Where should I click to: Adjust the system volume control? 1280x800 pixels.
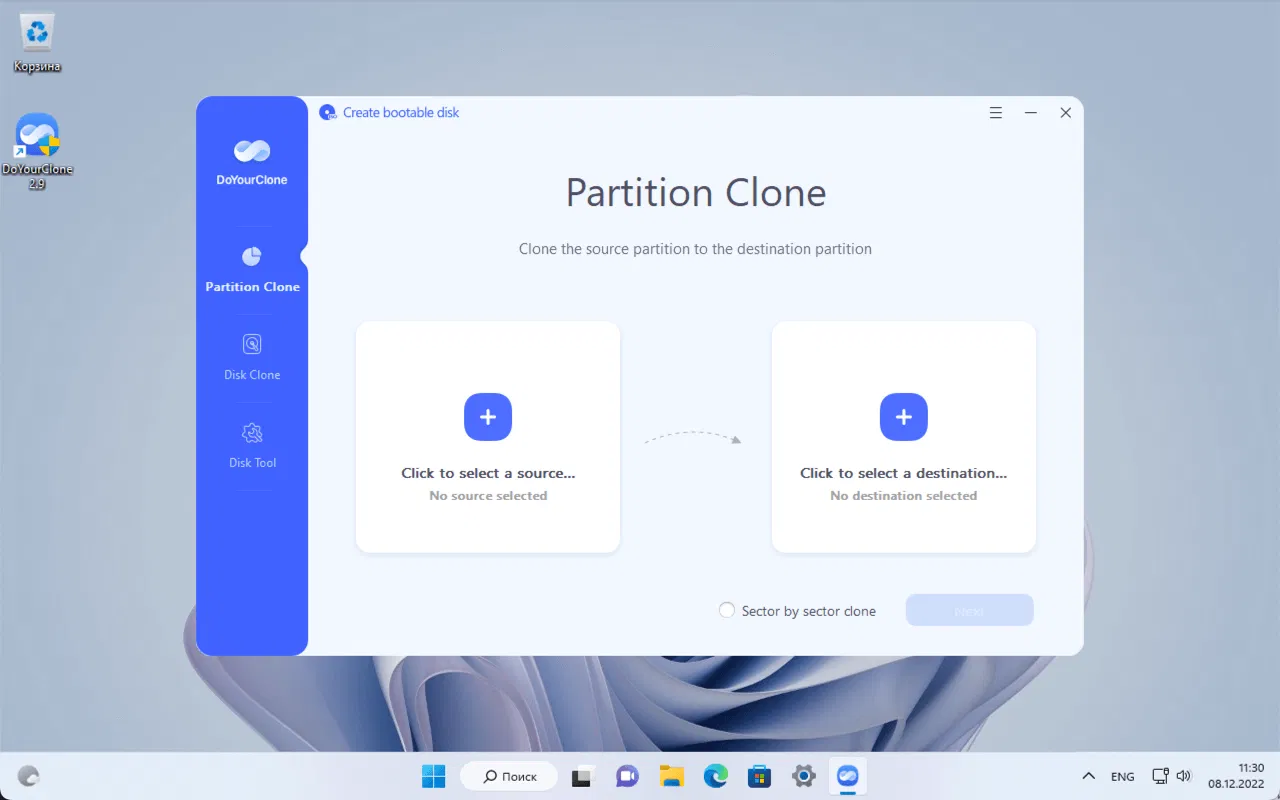[x=1184, y=775]
